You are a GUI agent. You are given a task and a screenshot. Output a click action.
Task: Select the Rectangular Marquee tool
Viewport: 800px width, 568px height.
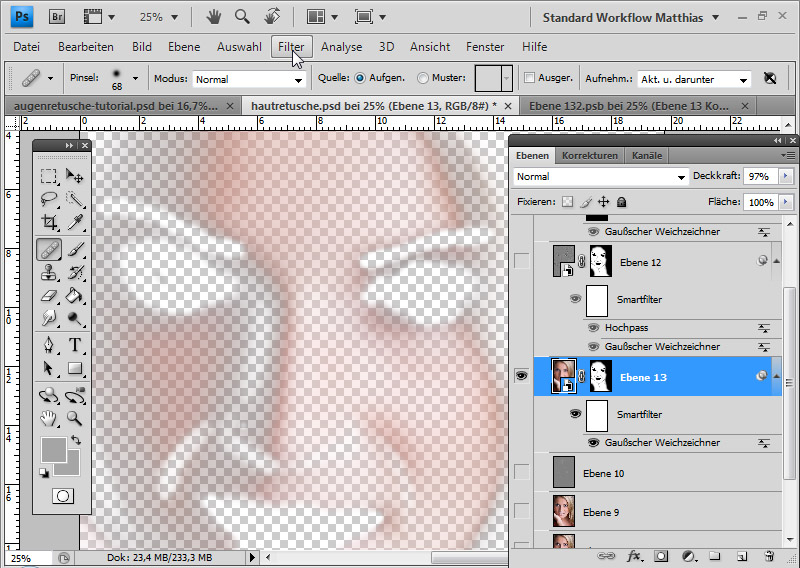click(49, 176)
